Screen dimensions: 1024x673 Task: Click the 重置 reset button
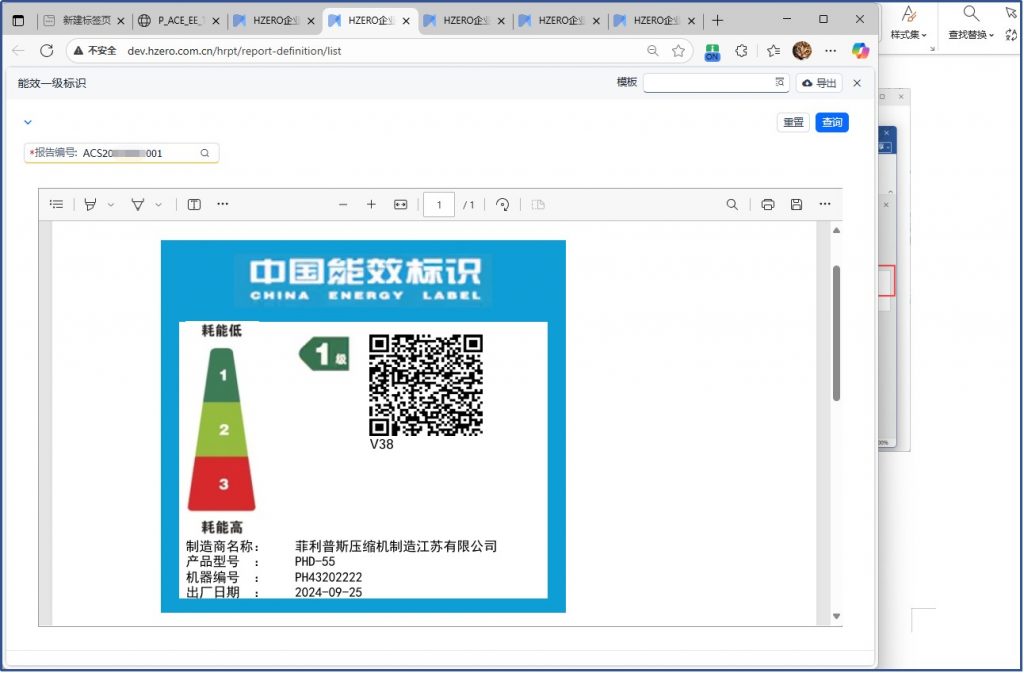pos(793,122)
